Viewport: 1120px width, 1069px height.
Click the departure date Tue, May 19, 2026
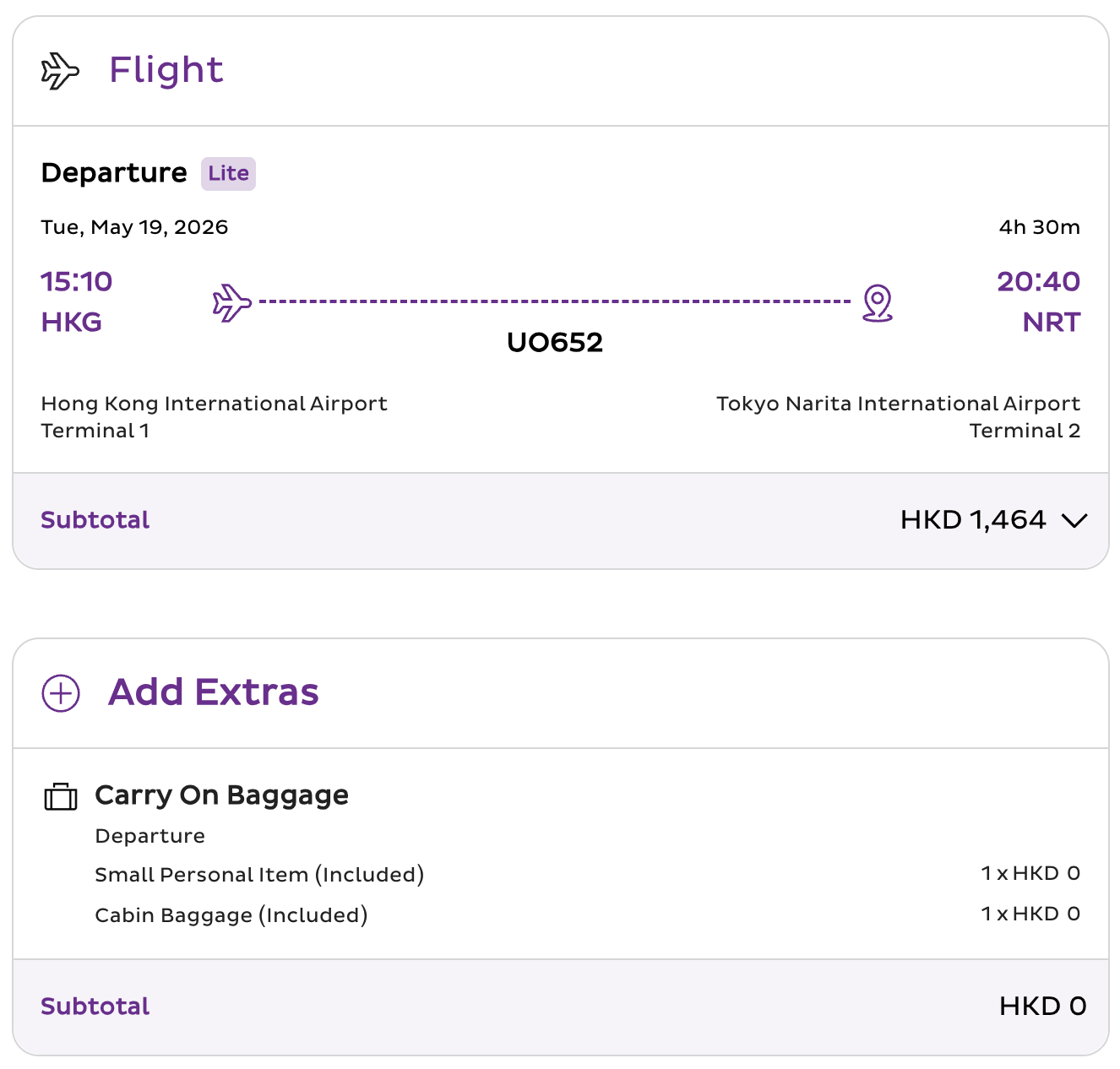[x=134, y=226]
